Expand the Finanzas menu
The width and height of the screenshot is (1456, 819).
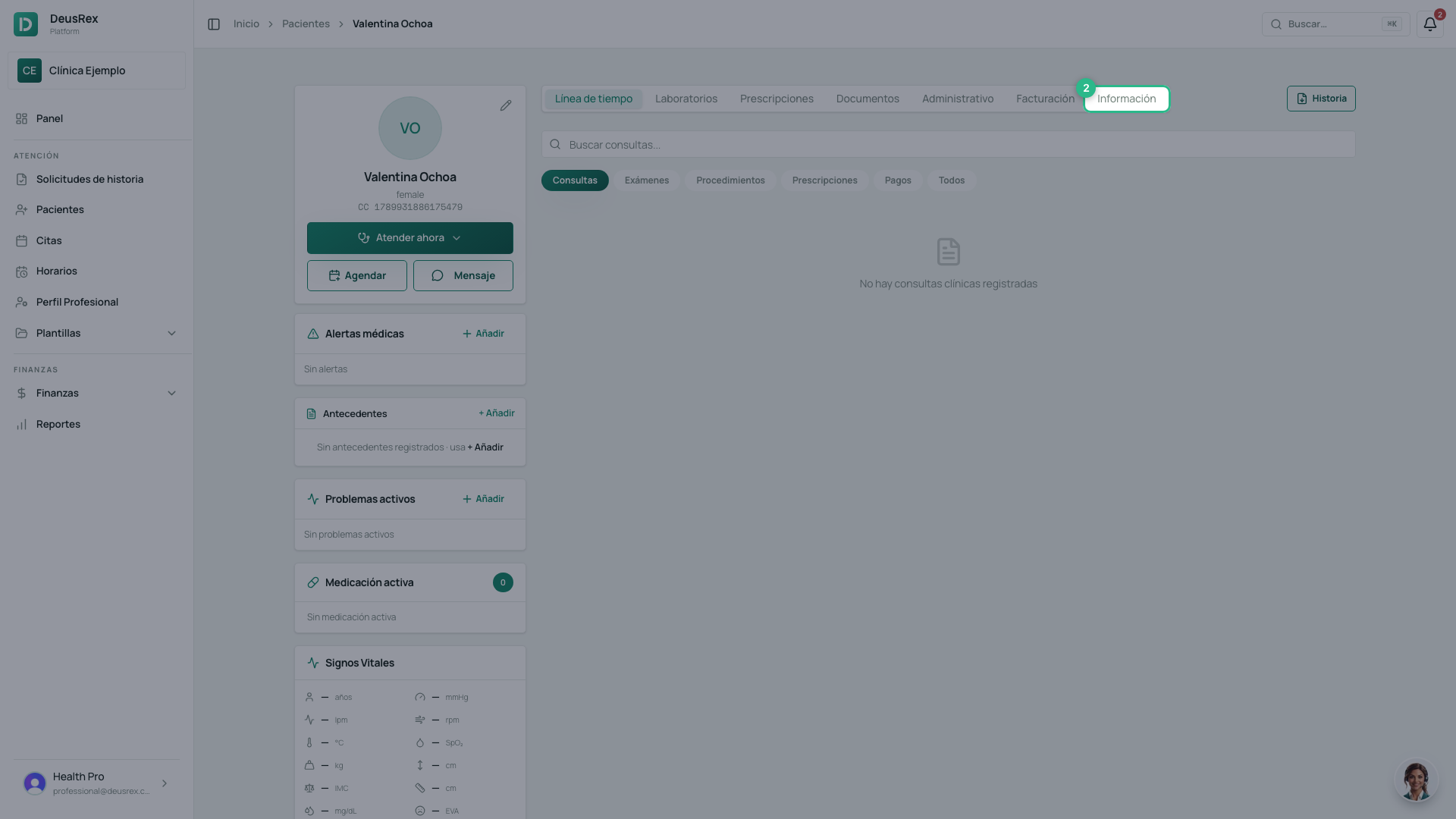click(x=96, y=393)
